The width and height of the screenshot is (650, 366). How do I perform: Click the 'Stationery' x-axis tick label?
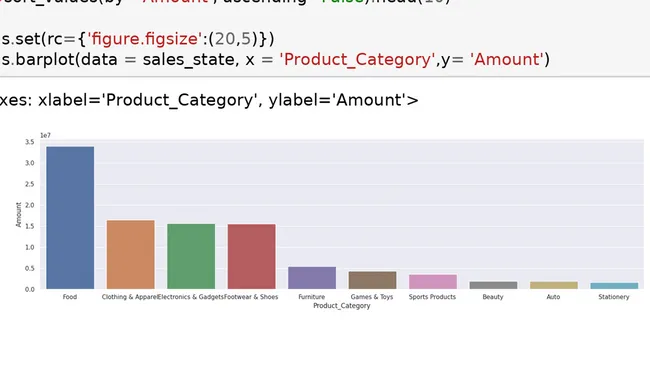[614, 297]
